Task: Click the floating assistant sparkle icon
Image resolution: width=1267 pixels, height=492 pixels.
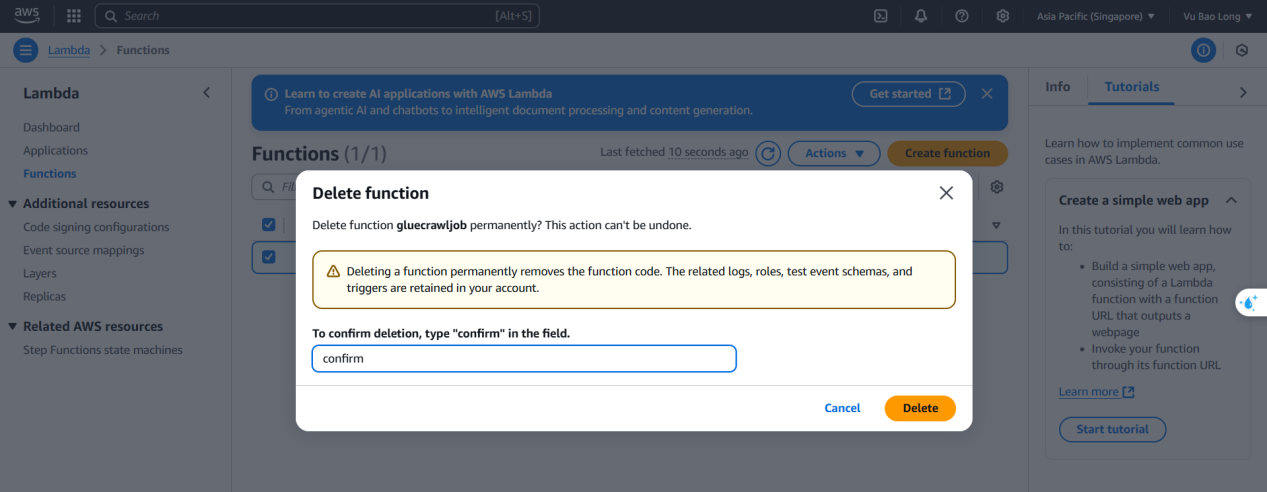Action: 1249,302
